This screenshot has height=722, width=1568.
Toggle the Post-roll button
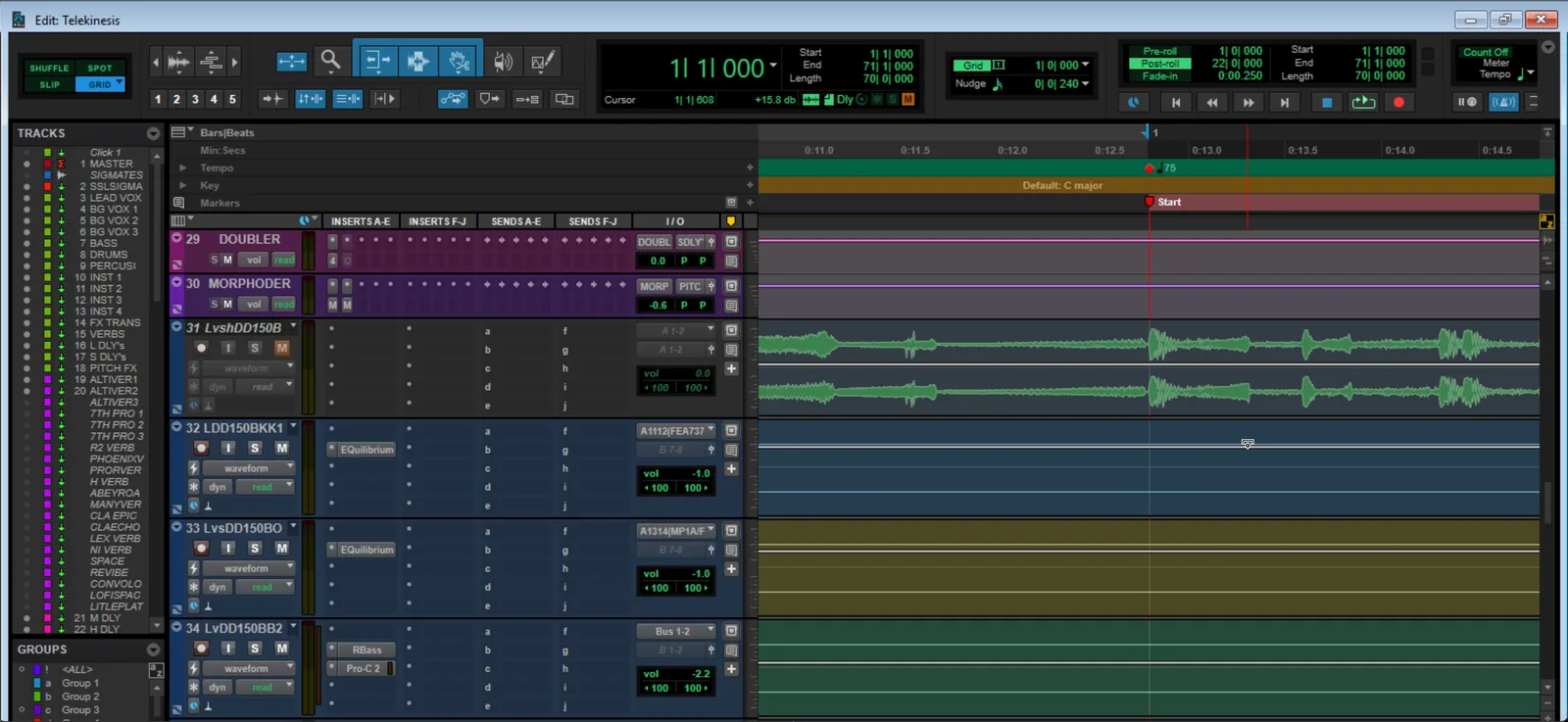[x=1159, y=64]
